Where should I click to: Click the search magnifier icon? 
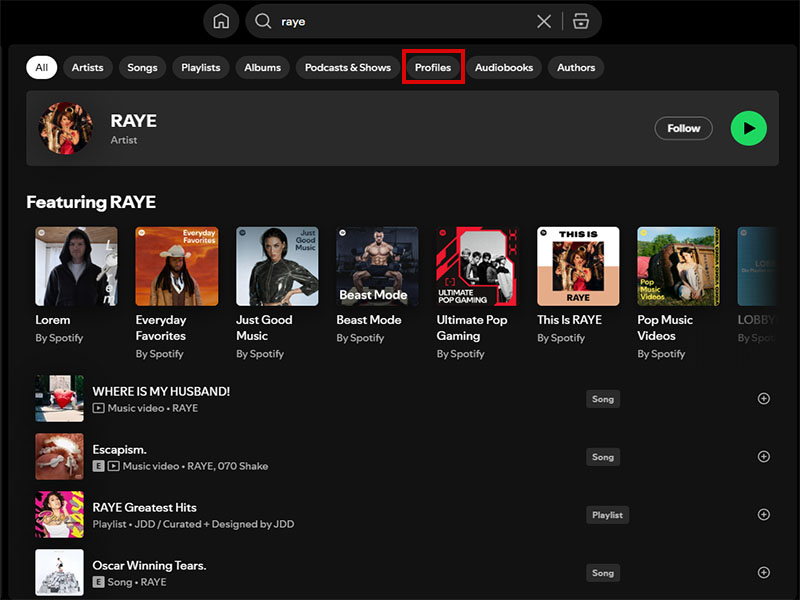[x=263, y=21]
